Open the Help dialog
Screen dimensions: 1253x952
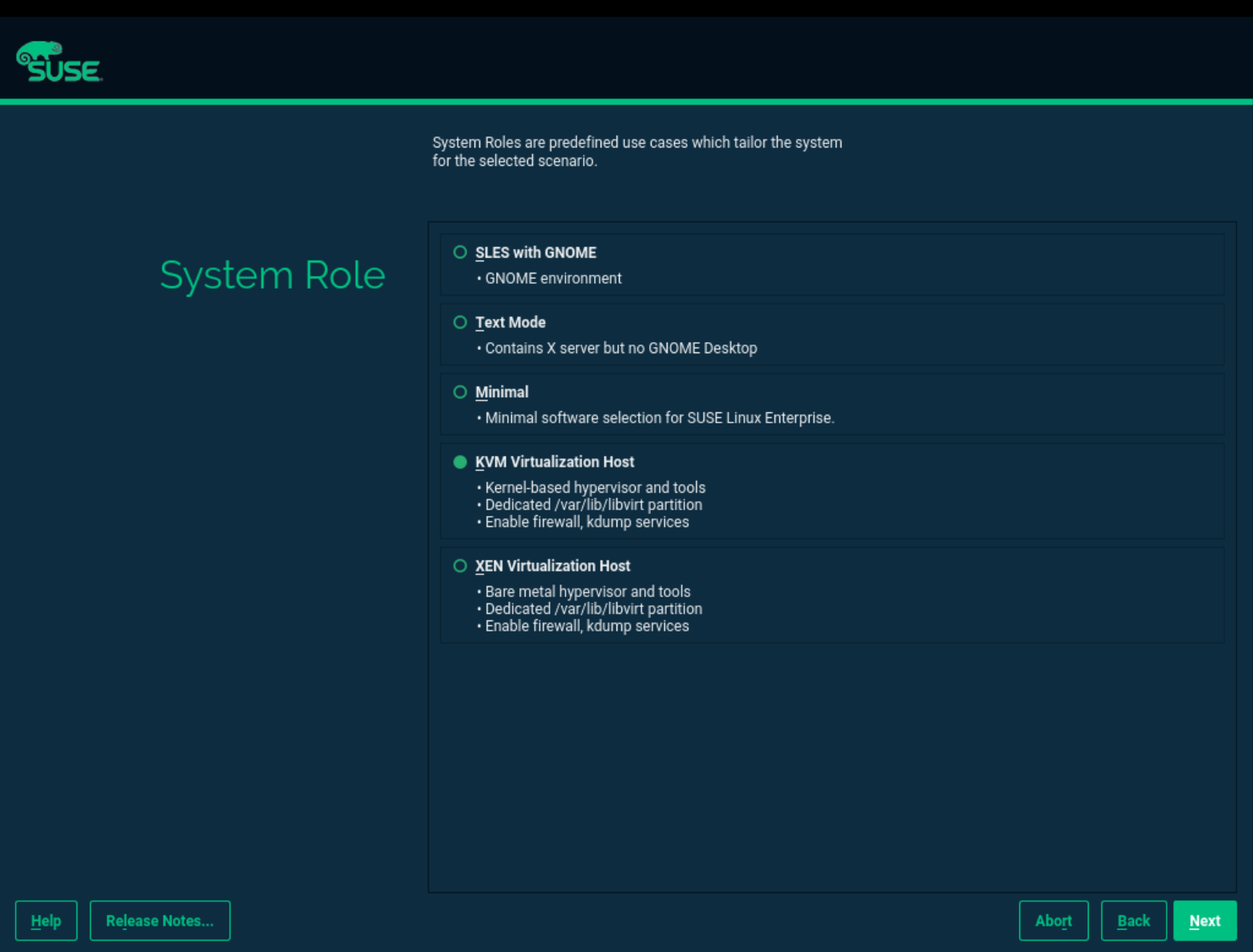(46, 921)
